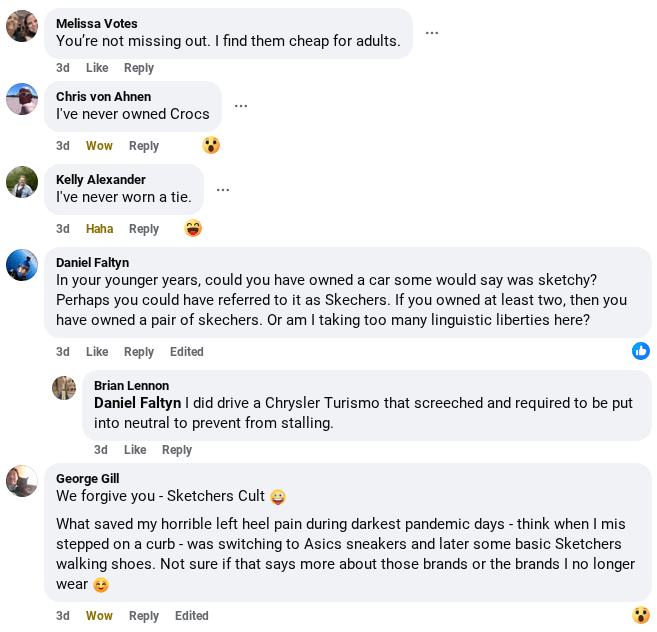Open options menu for Melissa Votes' comment

[432, 33]
